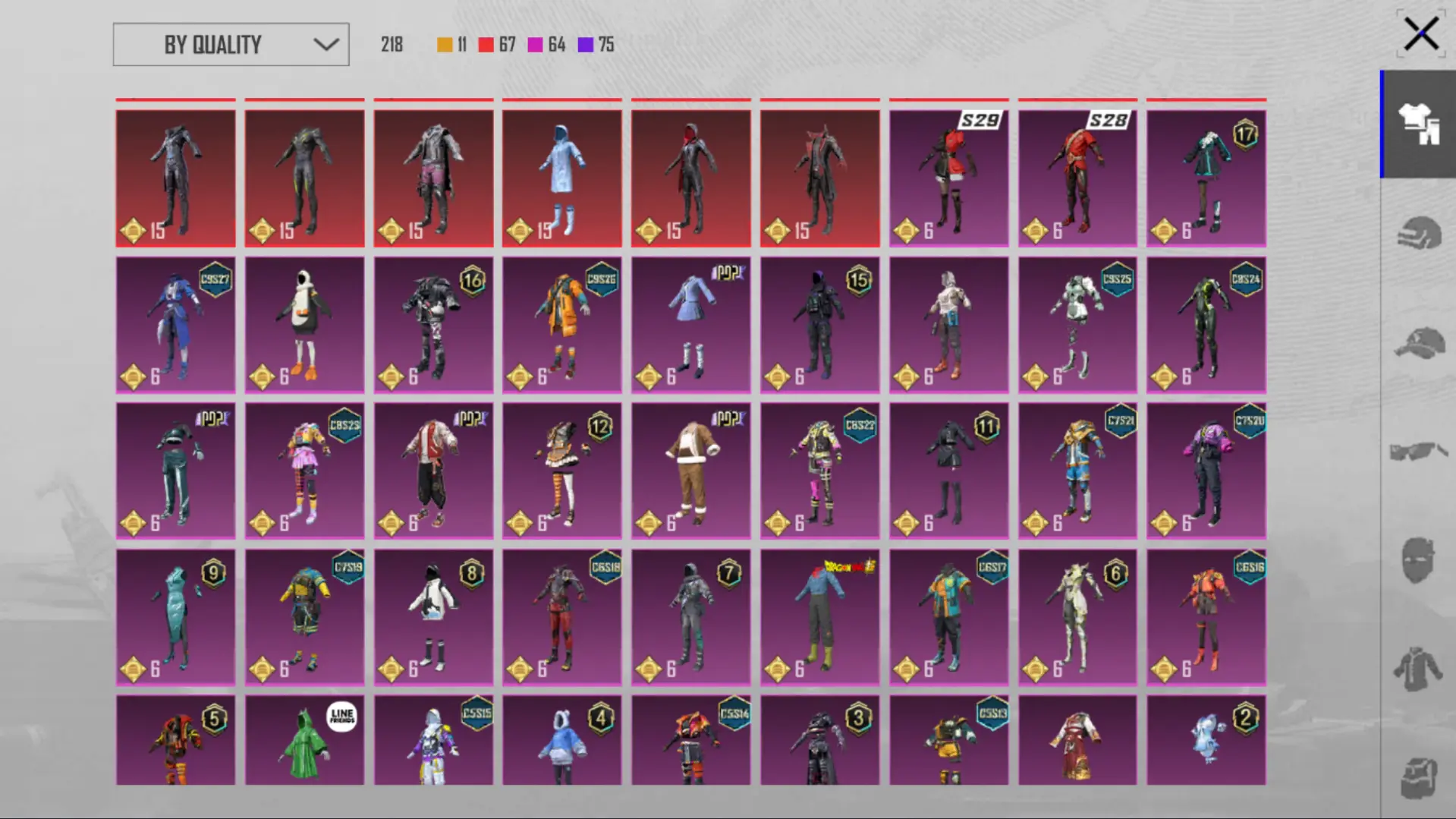Select teal dress with badge 9
Image resolution: width=1456 pixels, height=819 pixels.
pyautogui.click(x=175, y=618)
